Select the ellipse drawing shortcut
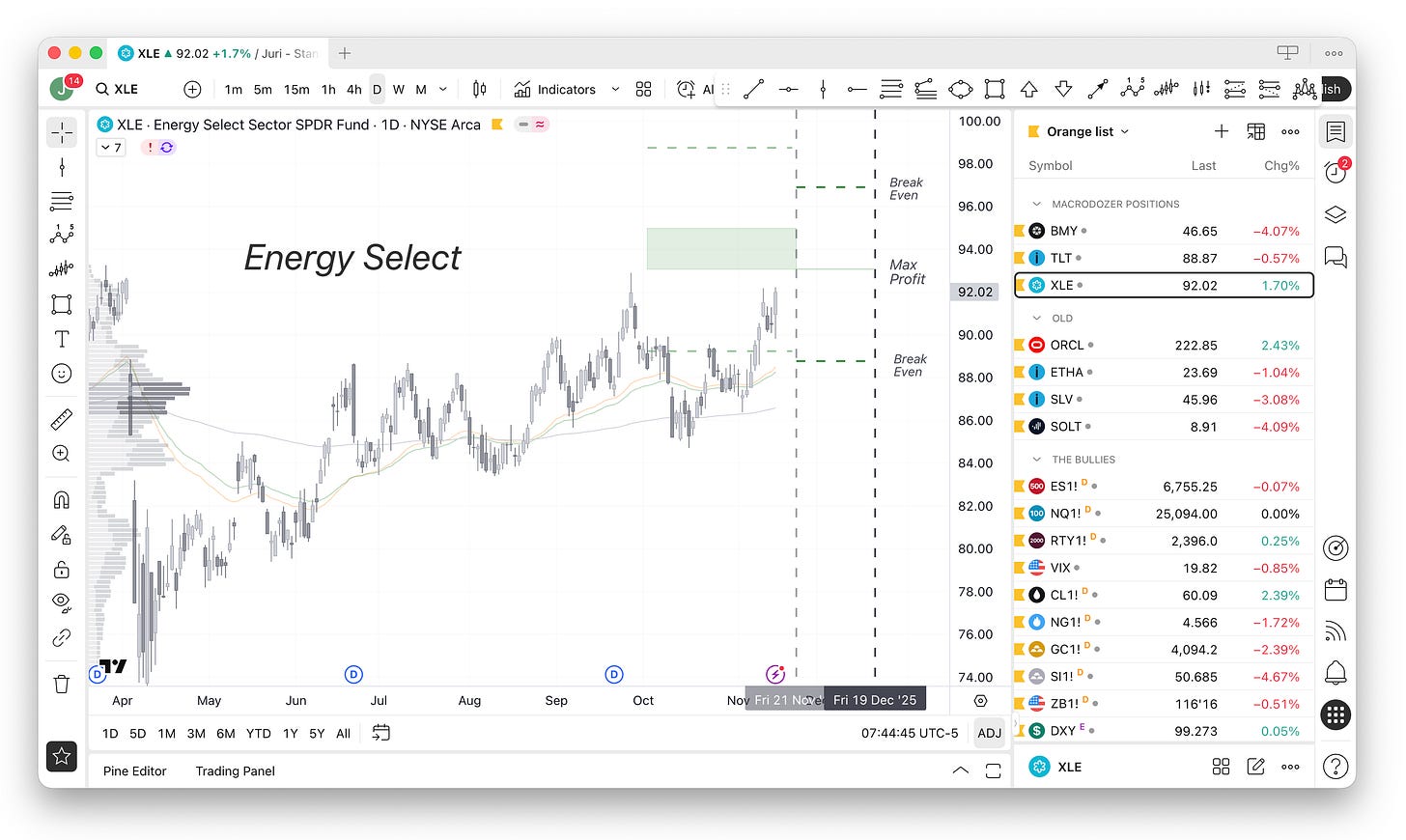The height and width of the screenshot is (840, 1406). click(x=961, y=89)
